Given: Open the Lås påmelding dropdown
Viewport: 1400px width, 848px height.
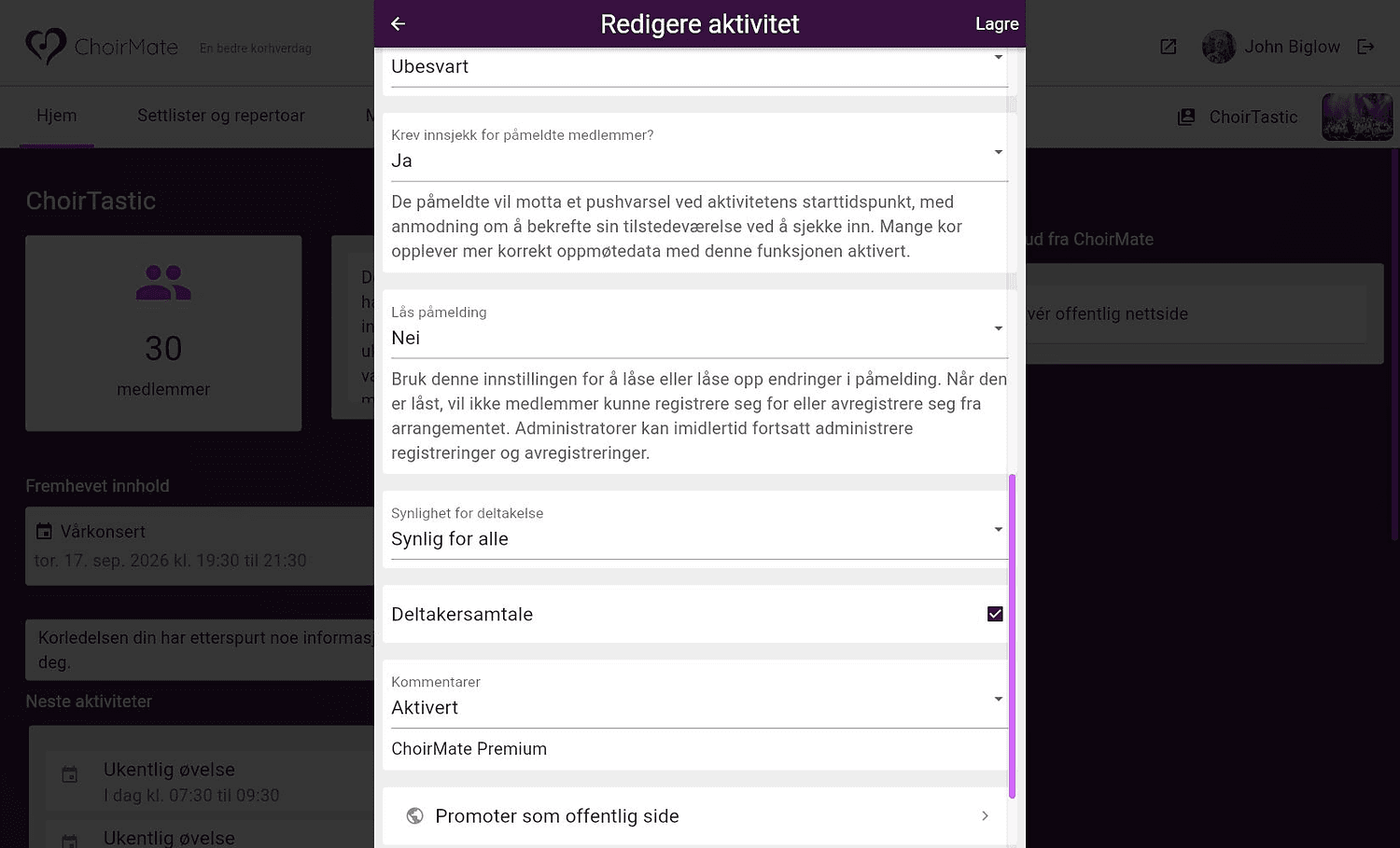Looking at the screenshot, I should point(699,328).
